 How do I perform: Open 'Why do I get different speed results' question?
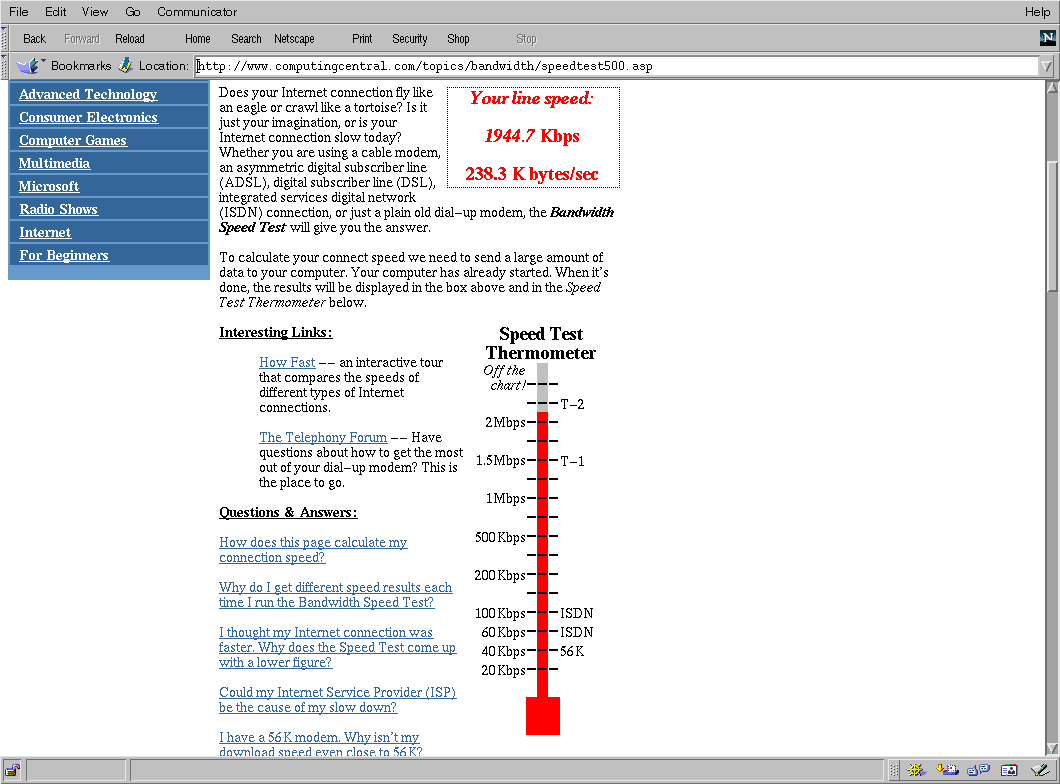click(x=335, y=595)
